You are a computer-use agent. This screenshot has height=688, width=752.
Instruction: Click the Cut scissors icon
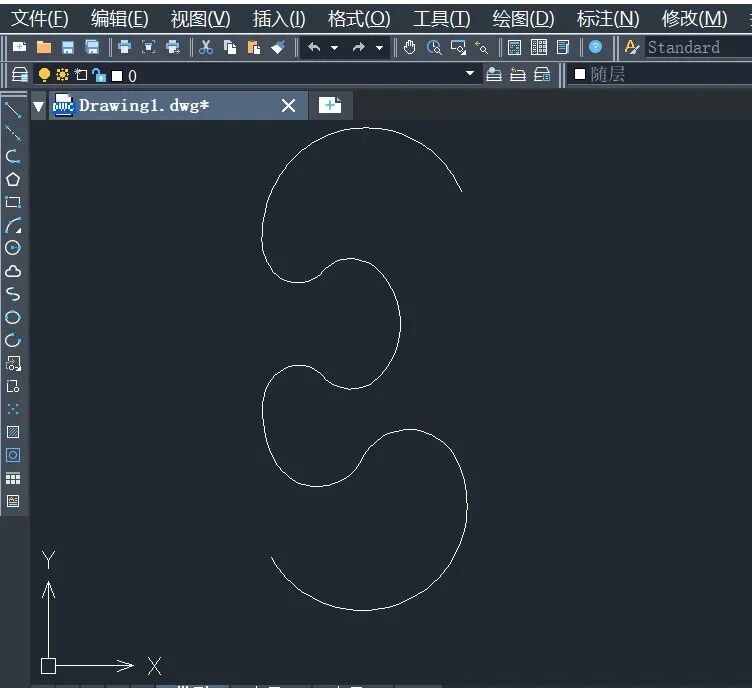click(x=206, y=47)
